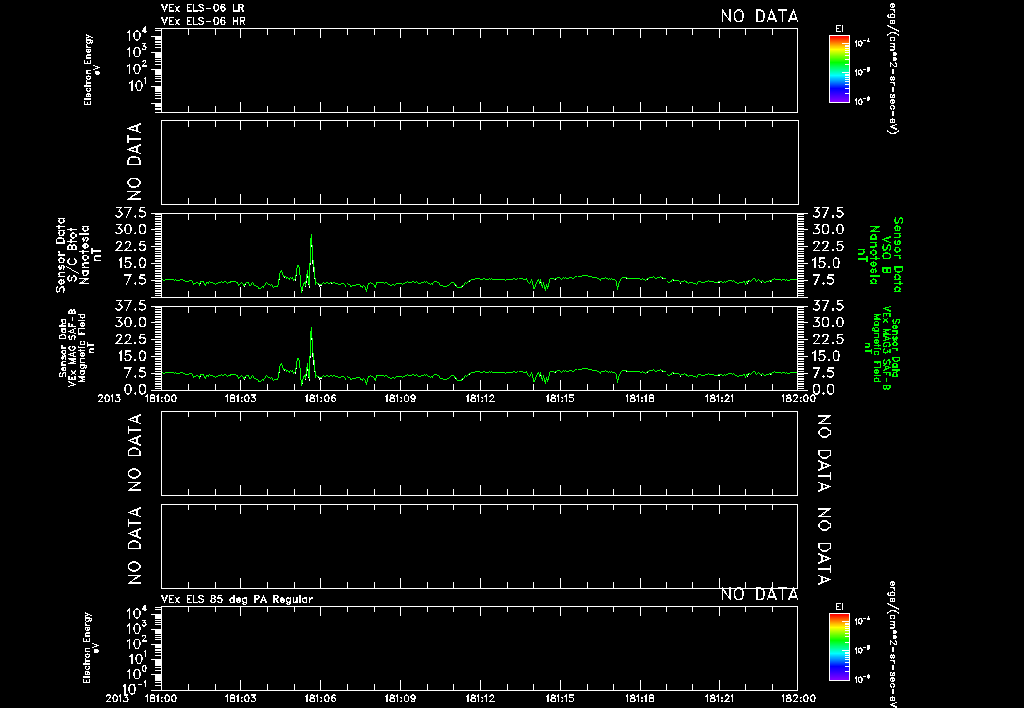This screenshot has height=708, width=1024.
Task: Click the green 'VEx MAG3 SAF-B' axis label
Action: [882, 347]
